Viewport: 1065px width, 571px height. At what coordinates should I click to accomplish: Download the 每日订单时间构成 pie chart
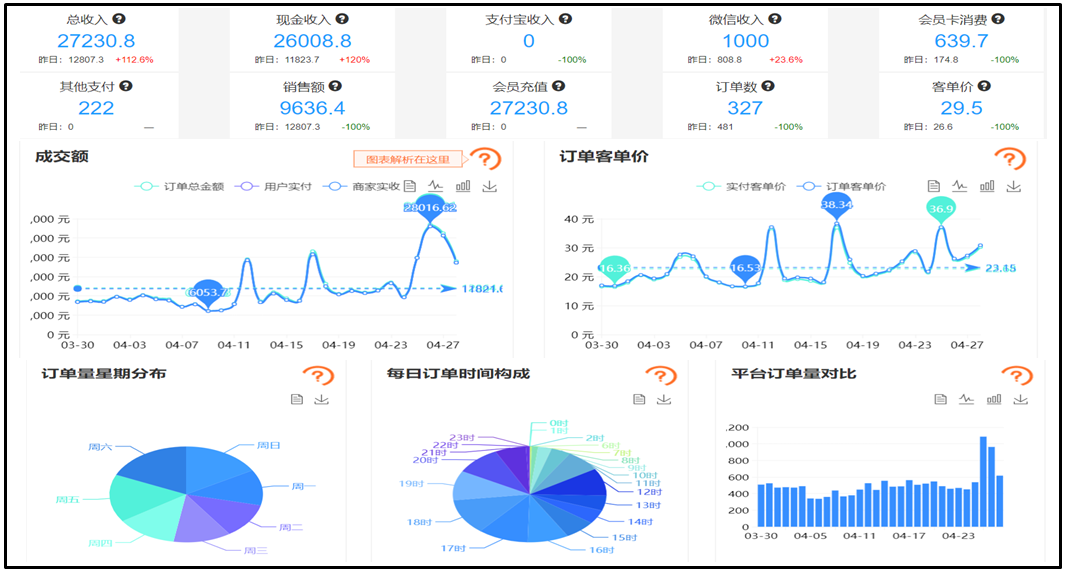click(665, 400)
